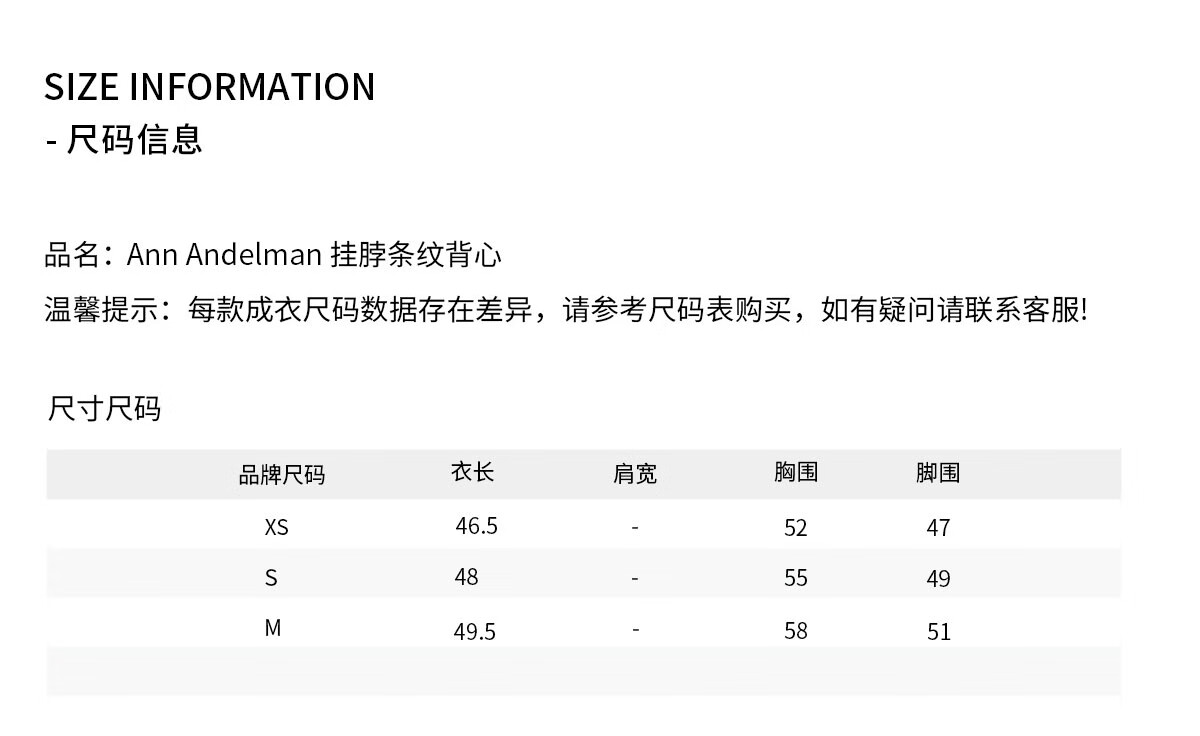The height and width of the screenshot is (736, 1200).
Task: Click the 51 hem value for M
Action: tap(939, 632)
